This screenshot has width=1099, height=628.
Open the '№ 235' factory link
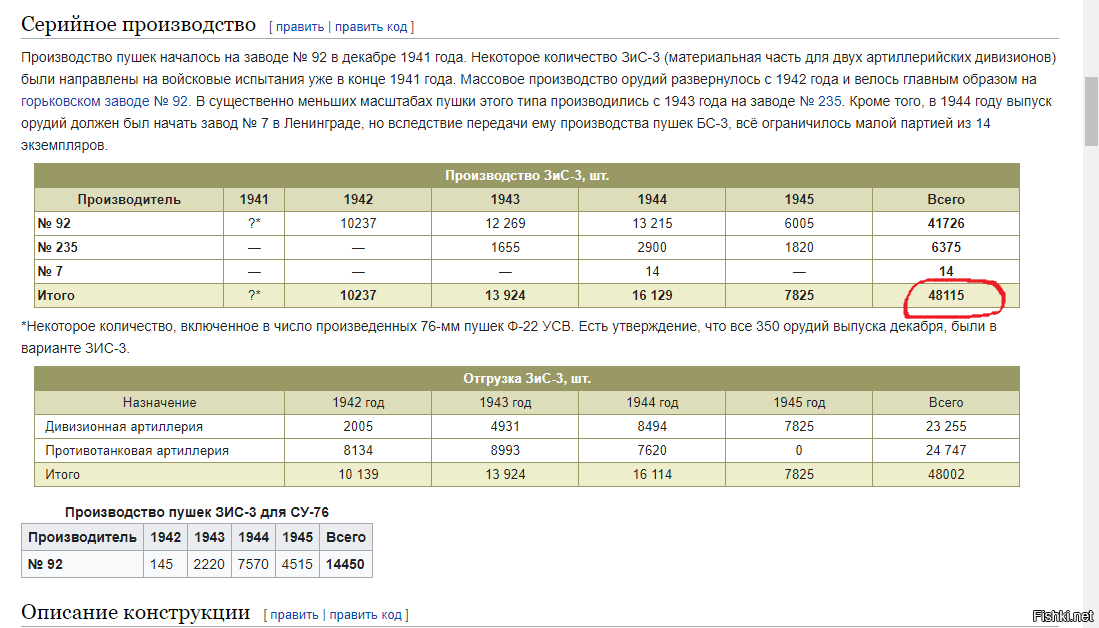coord(820,101)
